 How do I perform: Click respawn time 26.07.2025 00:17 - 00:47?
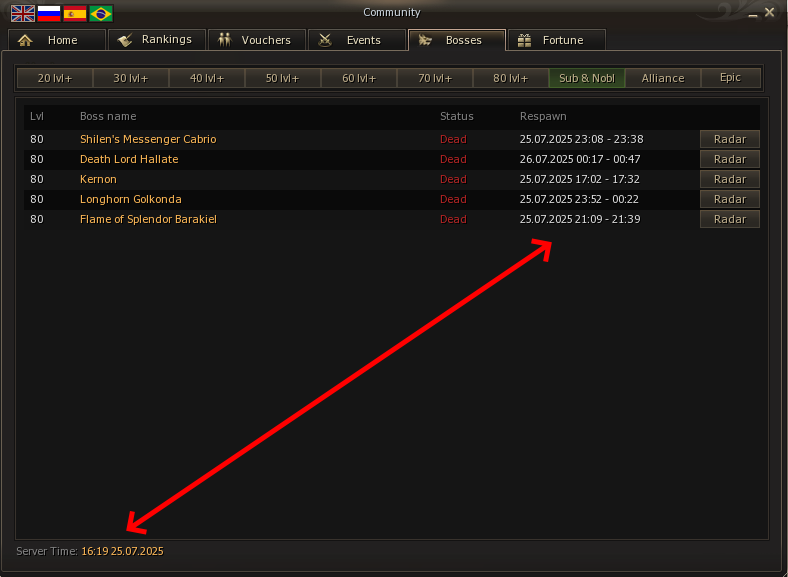580,159
